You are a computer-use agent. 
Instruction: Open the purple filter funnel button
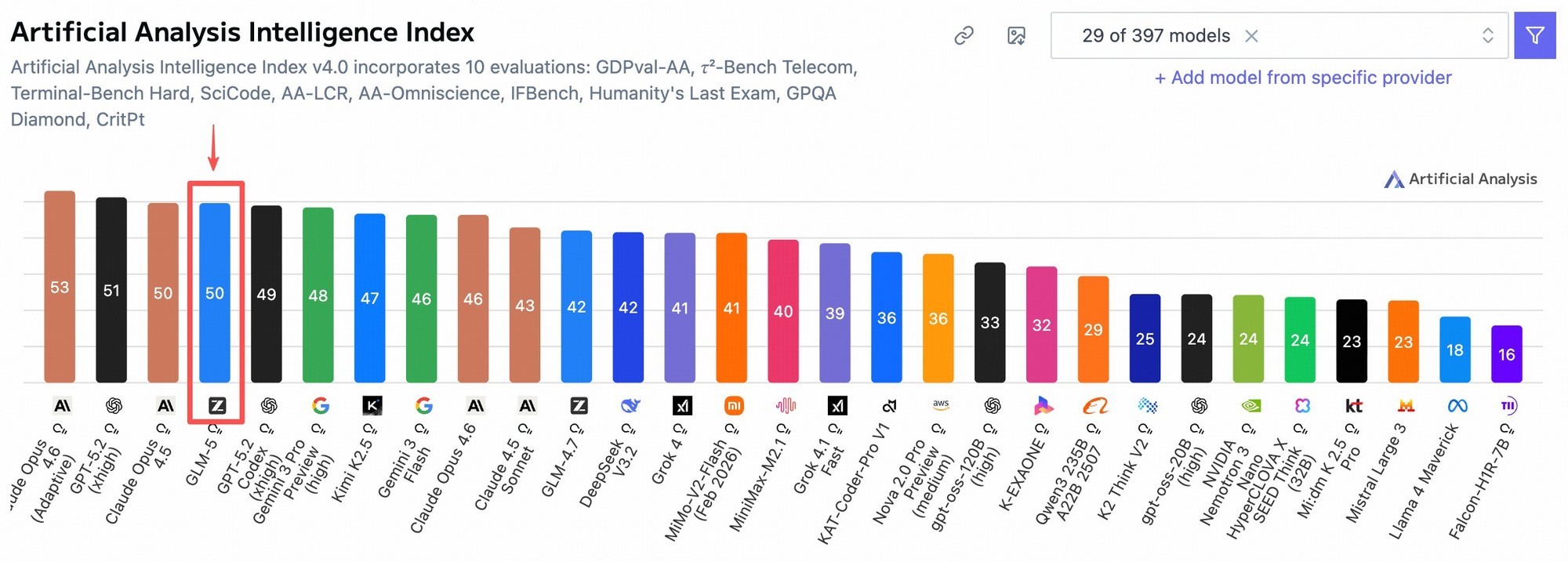(x=1534, y=35)
